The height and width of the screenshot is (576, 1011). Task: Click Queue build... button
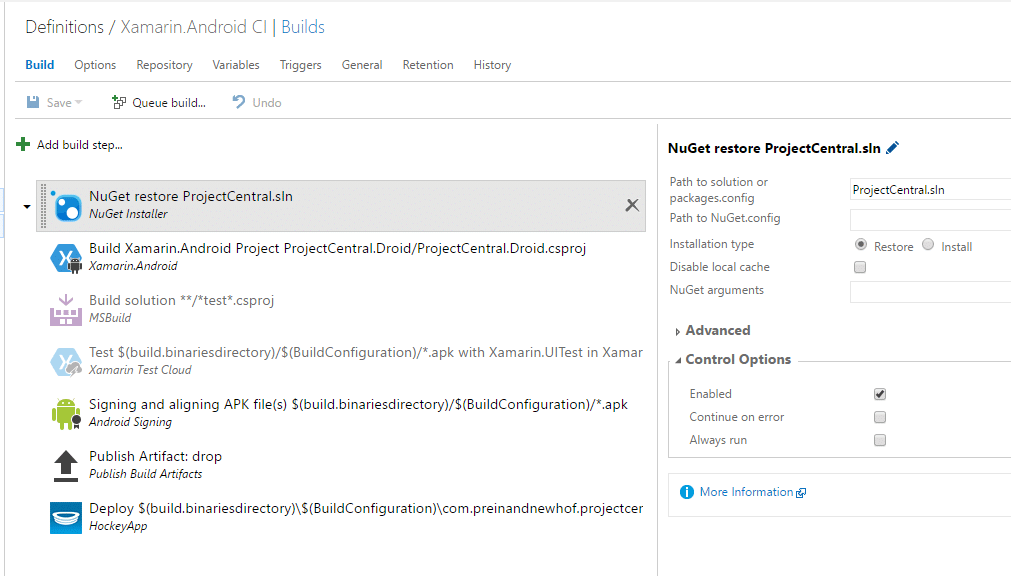(159, 103)
